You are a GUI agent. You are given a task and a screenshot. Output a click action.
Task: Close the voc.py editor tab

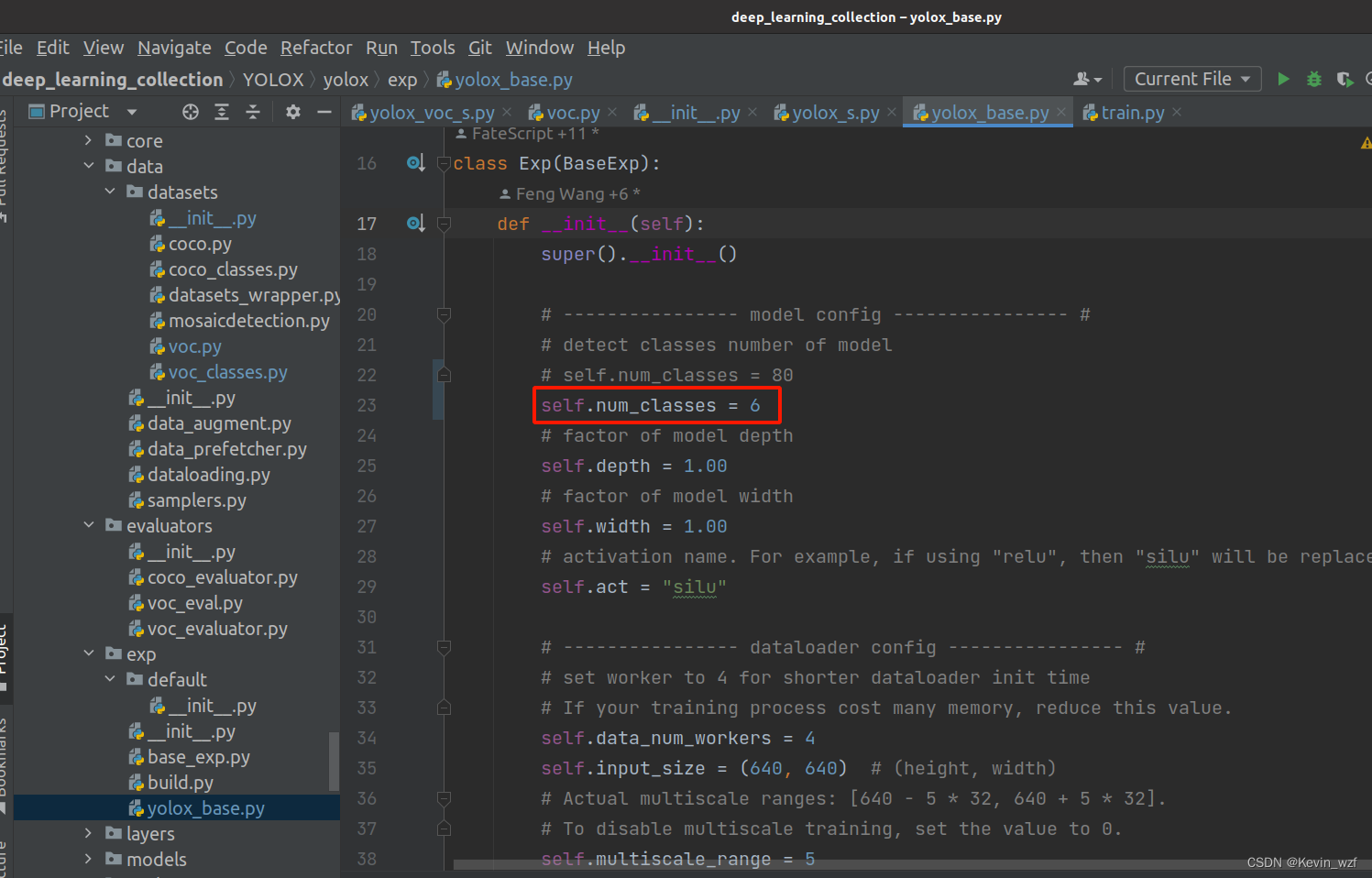[x=612, y=112]
